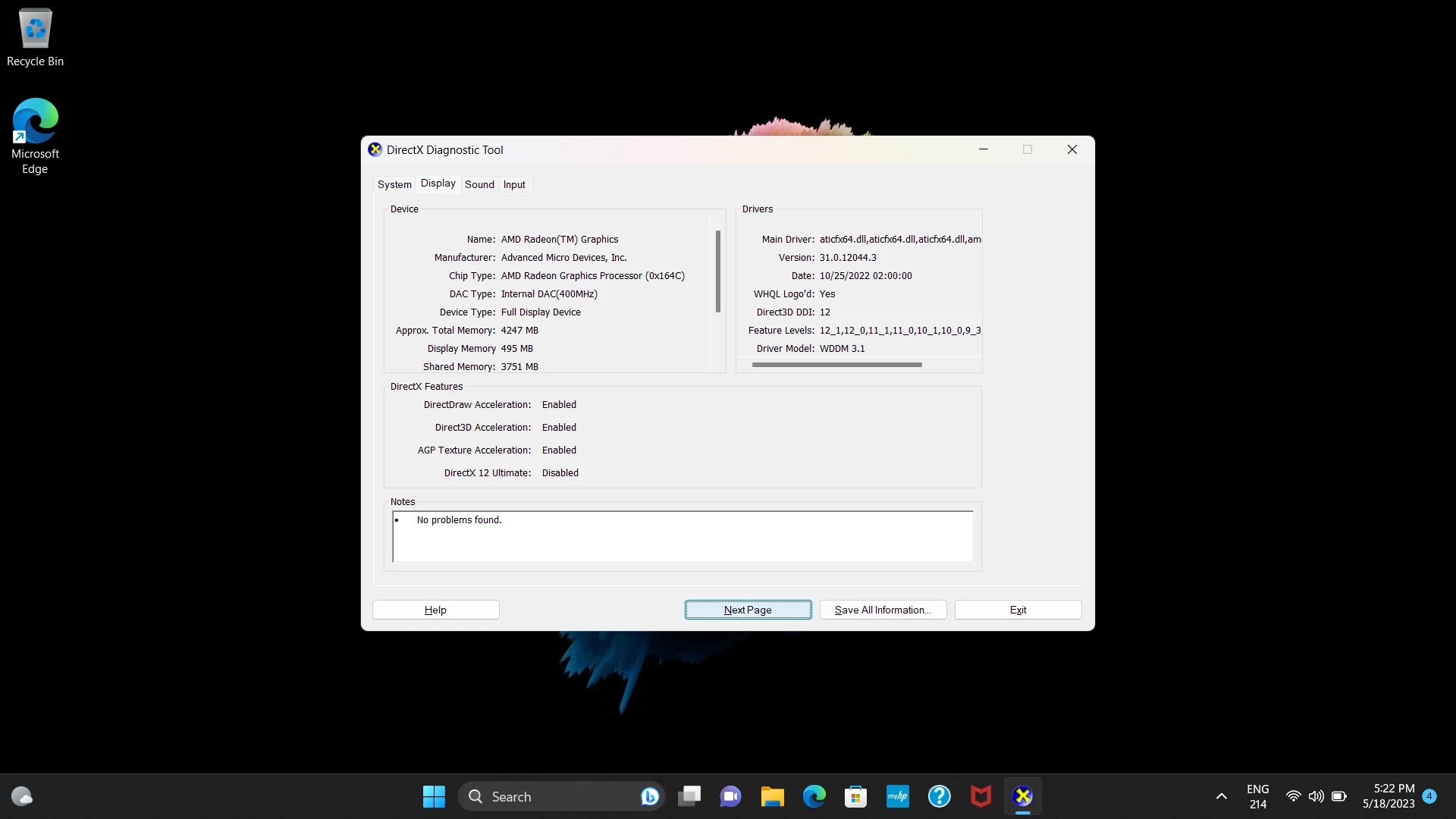This screenshot has height=819, width=1456.
Task: Click the Next Page button
Action: pos(748,610)
